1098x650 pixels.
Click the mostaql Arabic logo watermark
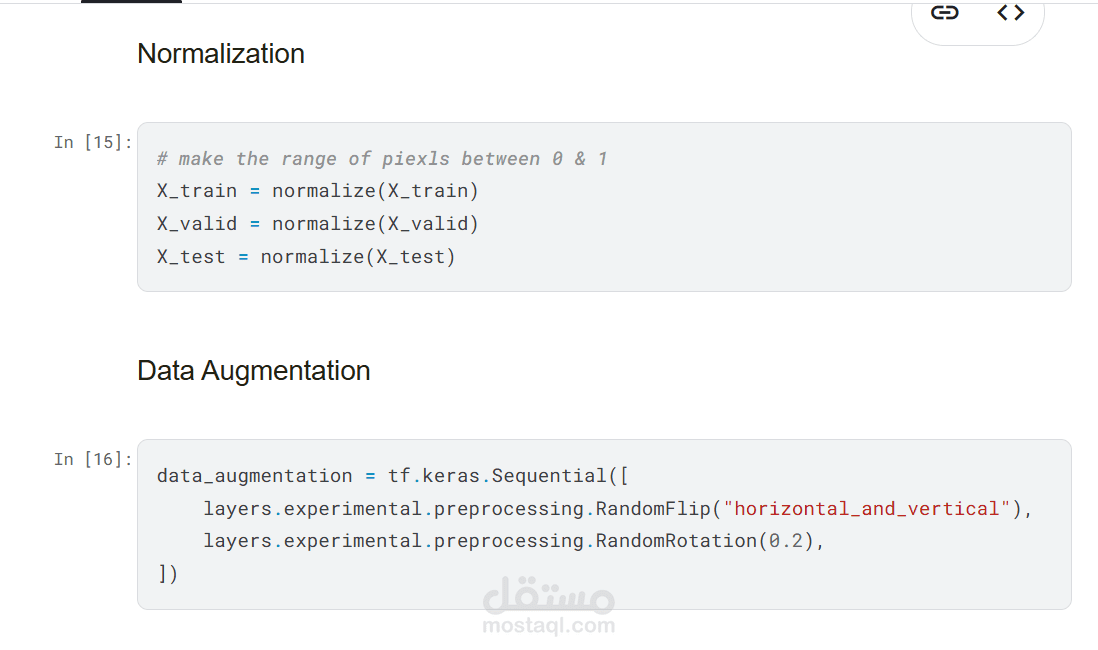click(x=548, y=596)
